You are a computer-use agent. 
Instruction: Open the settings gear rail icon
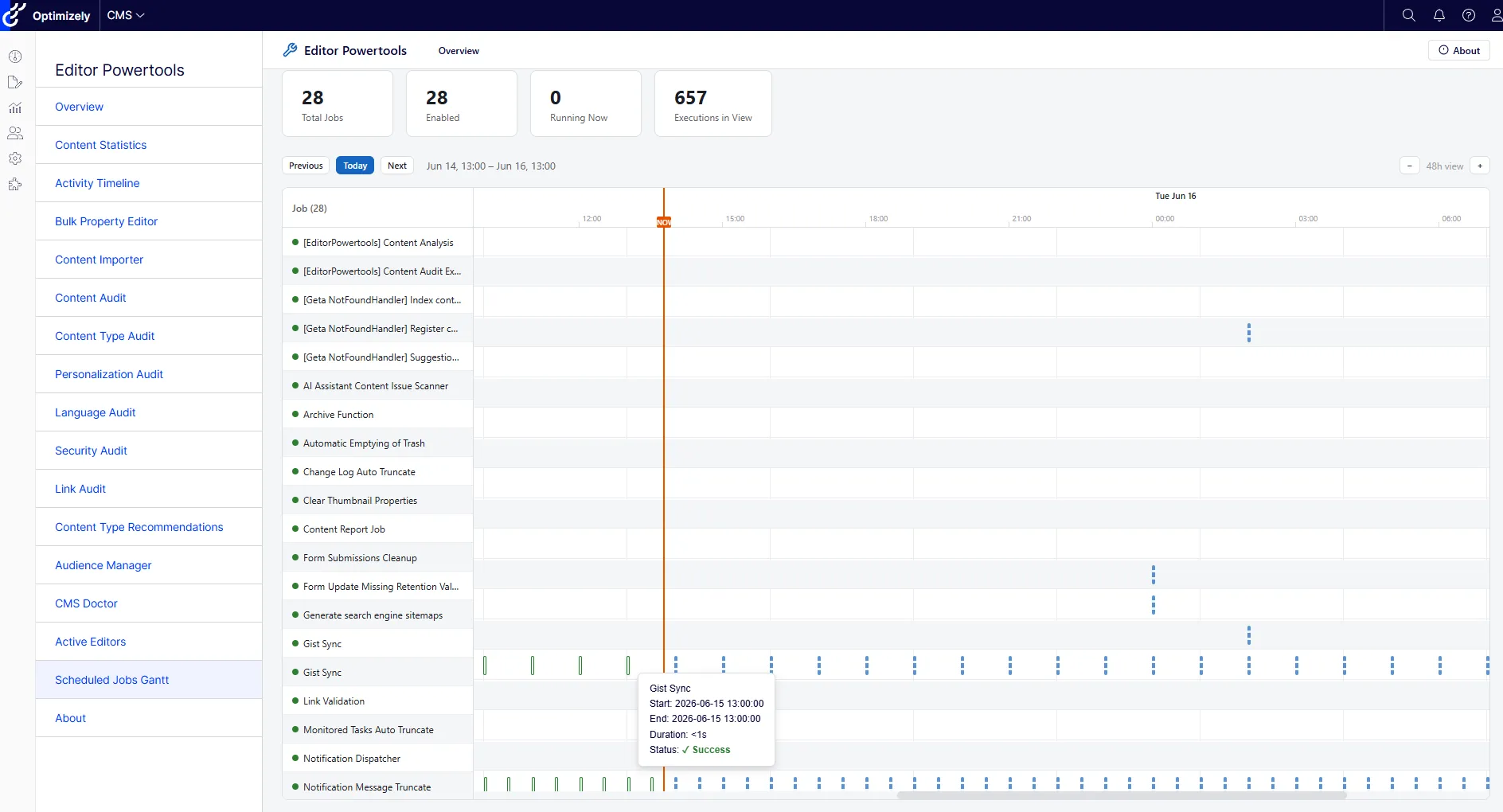[x=15, y=158]
